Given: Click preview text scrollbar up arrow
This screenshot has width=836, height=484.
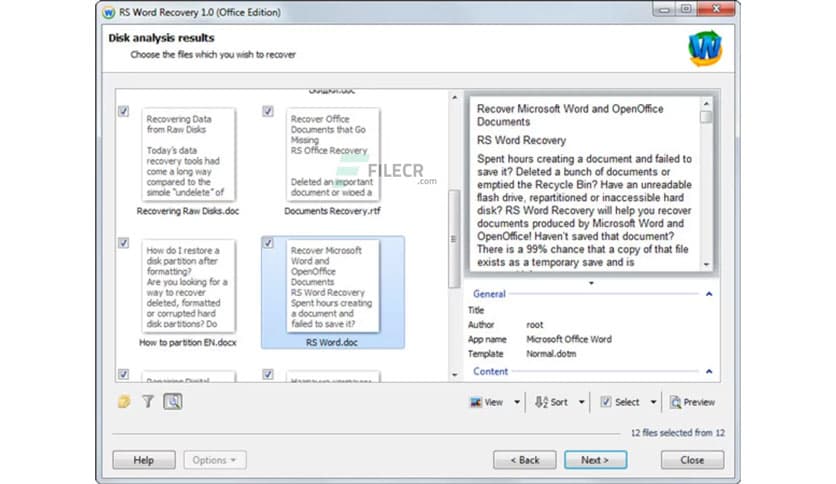Looking at the screenshot, I should [x=706, y=104].
